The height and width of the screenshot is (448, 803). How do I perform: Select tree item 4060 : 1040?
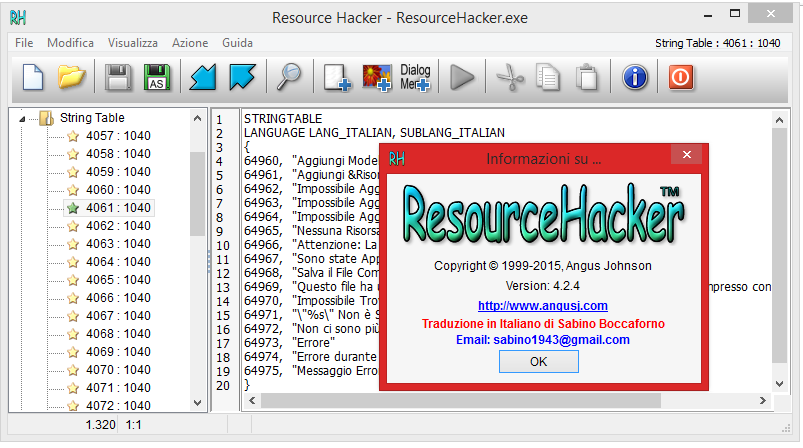click(x=118, y=190)
